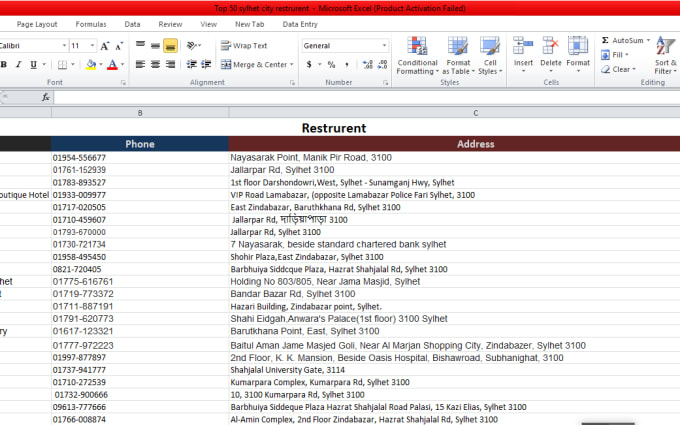680x425 pixels.
Task: Click in the formula bar input
Action: [367, 98]
